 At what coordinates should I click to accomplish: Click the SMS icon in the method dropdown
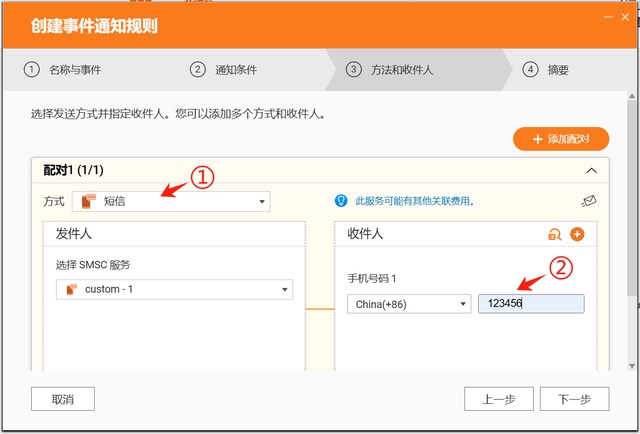tap(89, 201)
